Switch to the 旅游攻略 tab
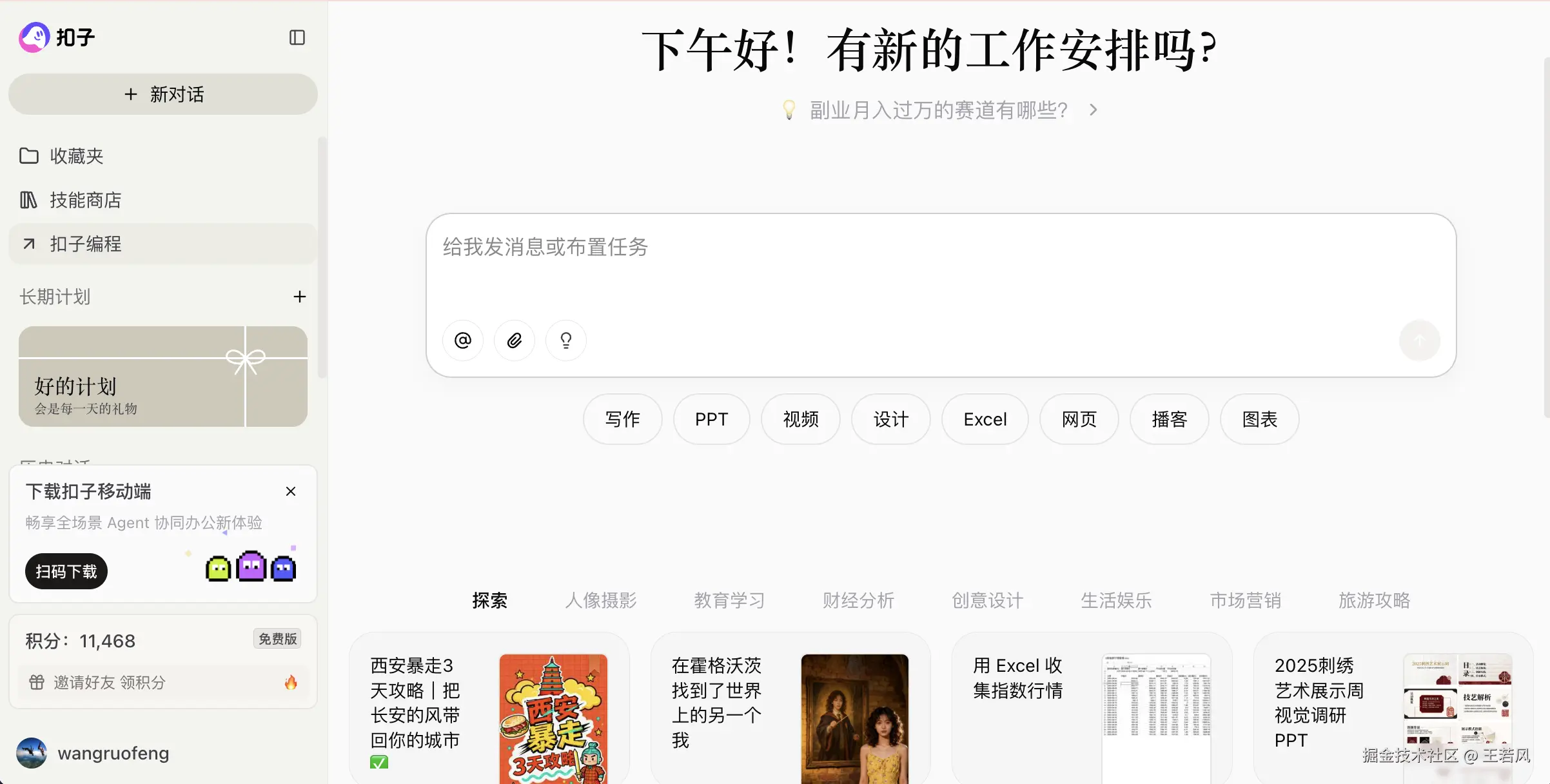The height and width of the screenshot is (784, 1550). click(x=1374, y=600)
